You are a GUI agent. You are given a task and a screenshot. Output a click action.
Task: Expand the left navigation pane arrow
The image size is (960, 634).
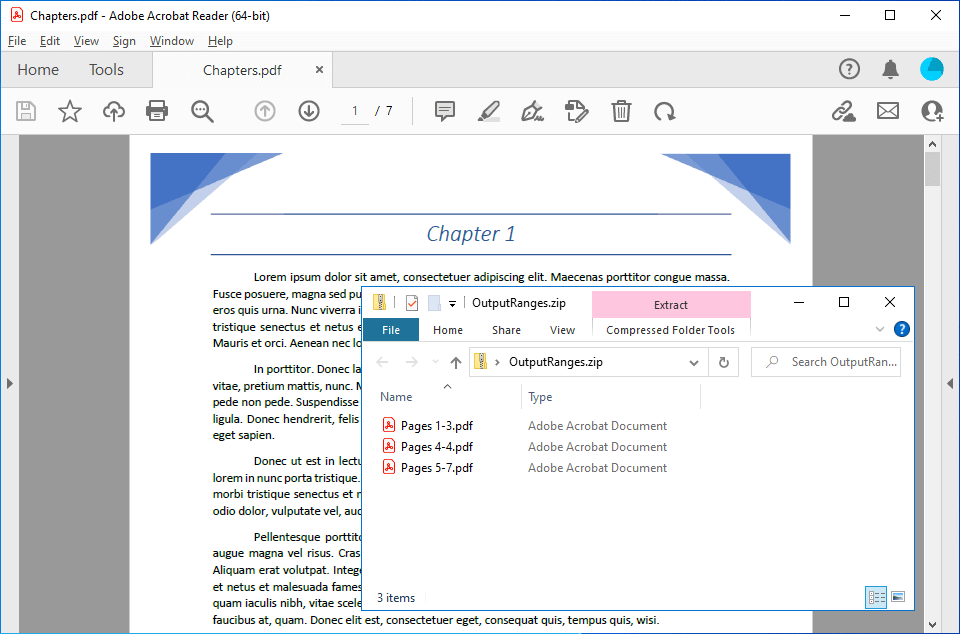9,383
